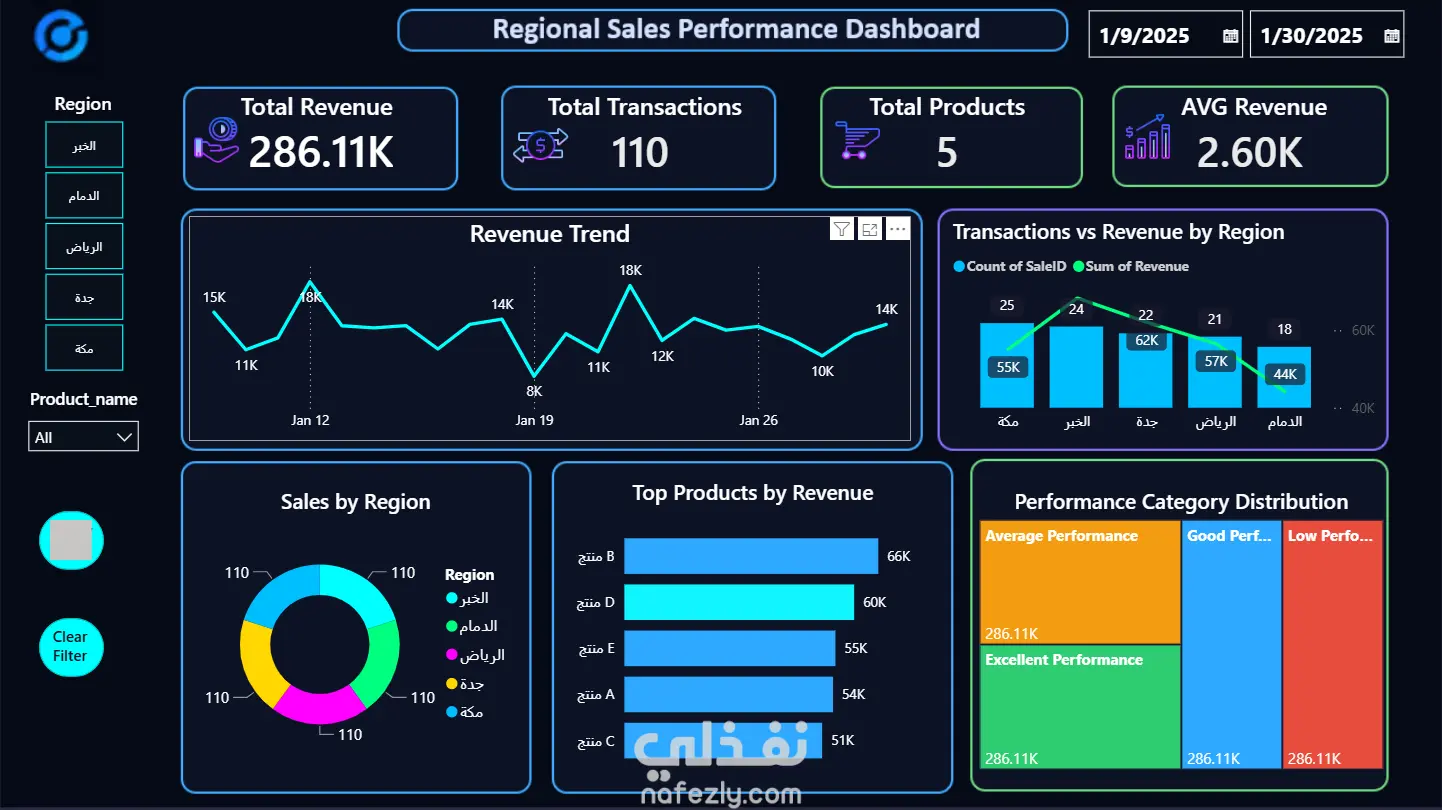The image size is (1442, 810).
Task: Click the filter icon on Revenue Trend
Action: point(842,230)
